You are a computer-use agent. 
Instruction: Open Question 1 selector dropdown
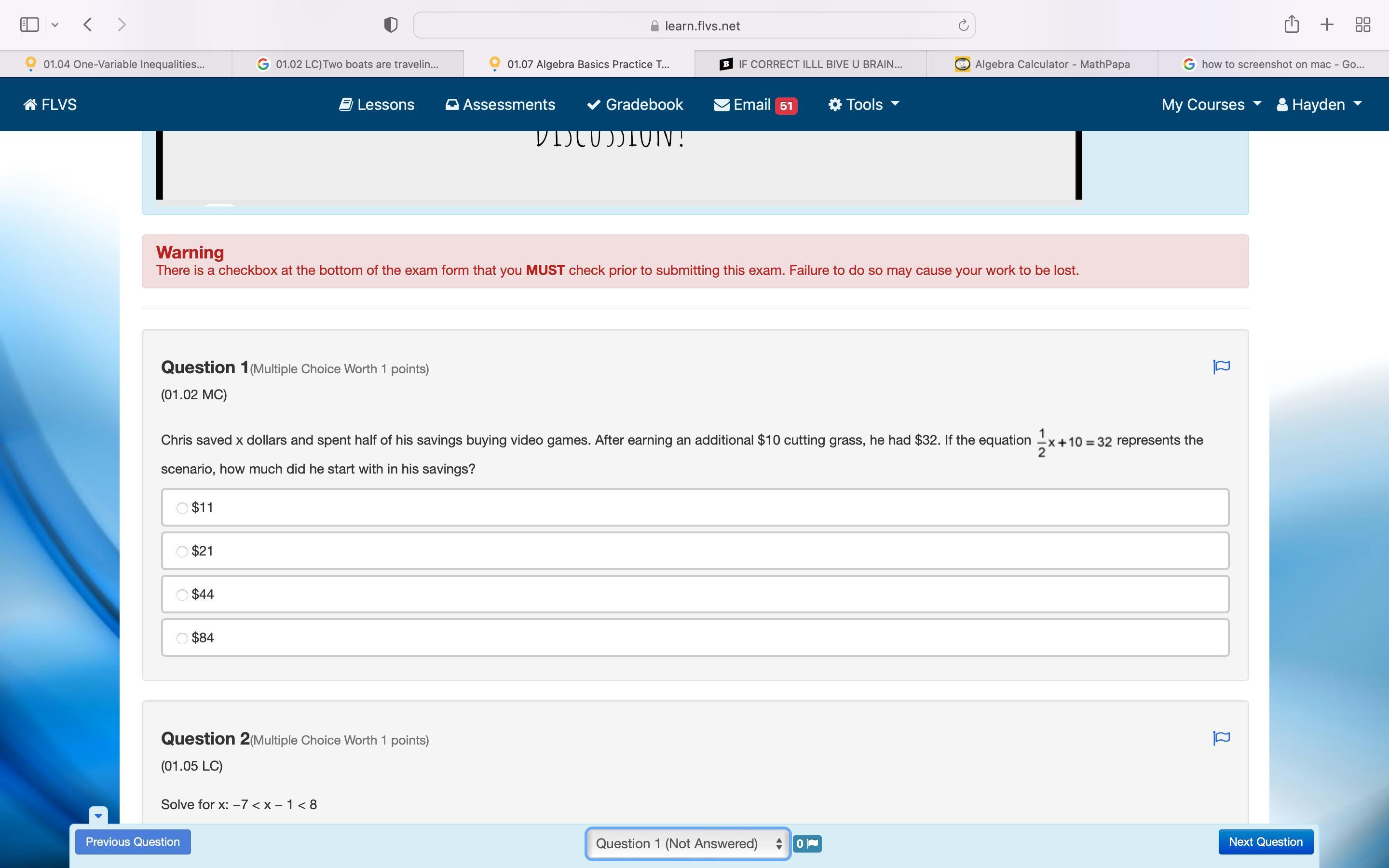pos(688,843)
